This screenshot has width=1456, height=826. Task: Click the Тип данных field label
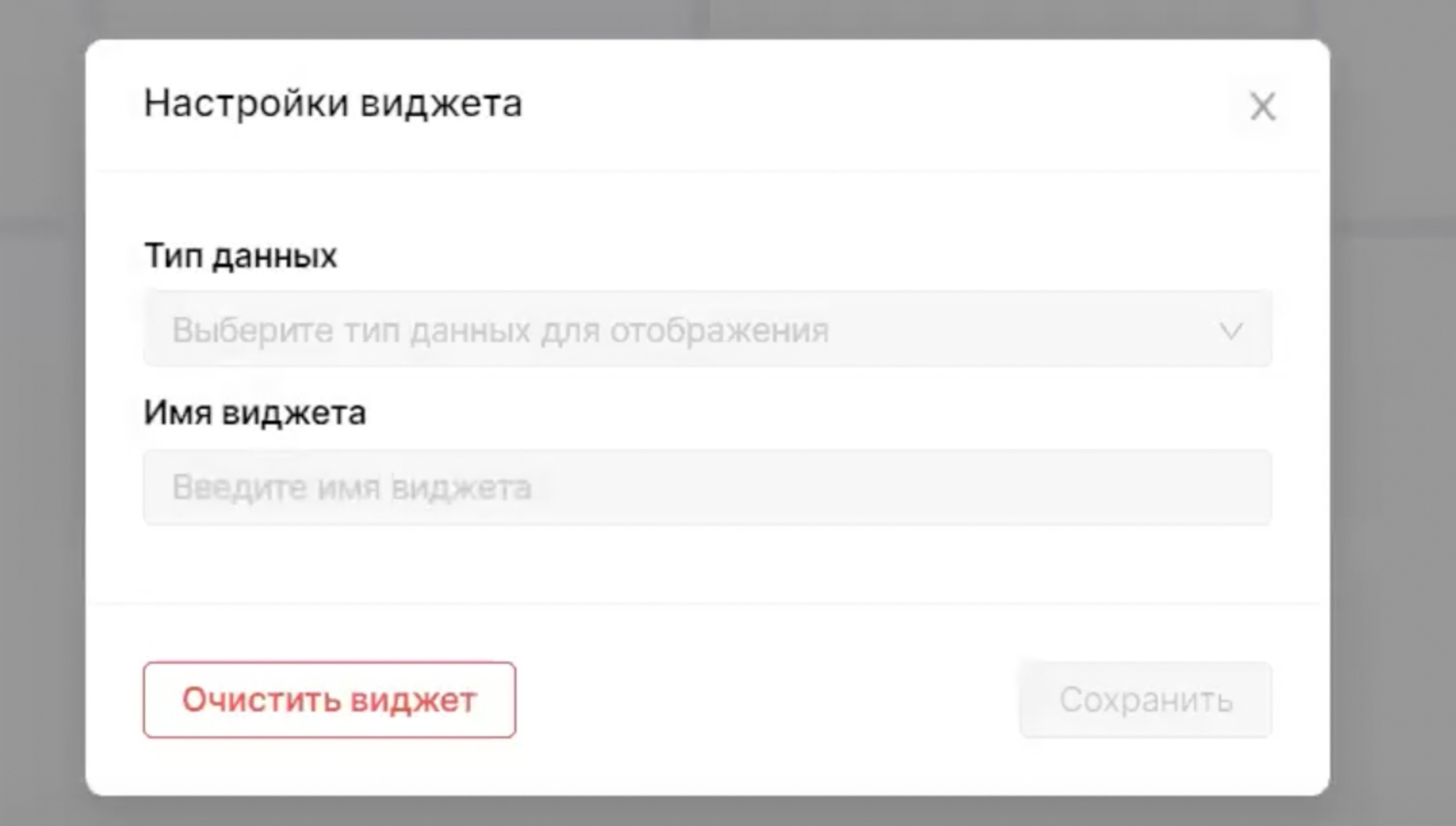[240, 256]
